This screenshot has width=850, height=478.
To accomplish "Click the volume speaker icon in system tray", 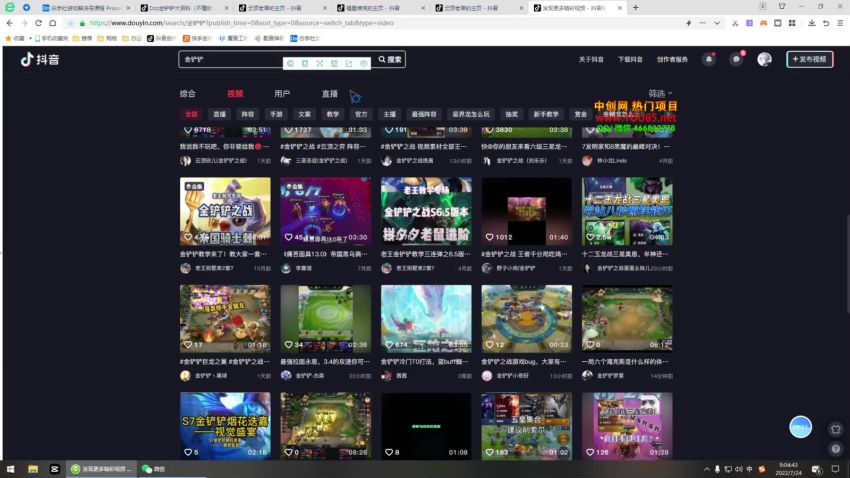I will [738, 469].
